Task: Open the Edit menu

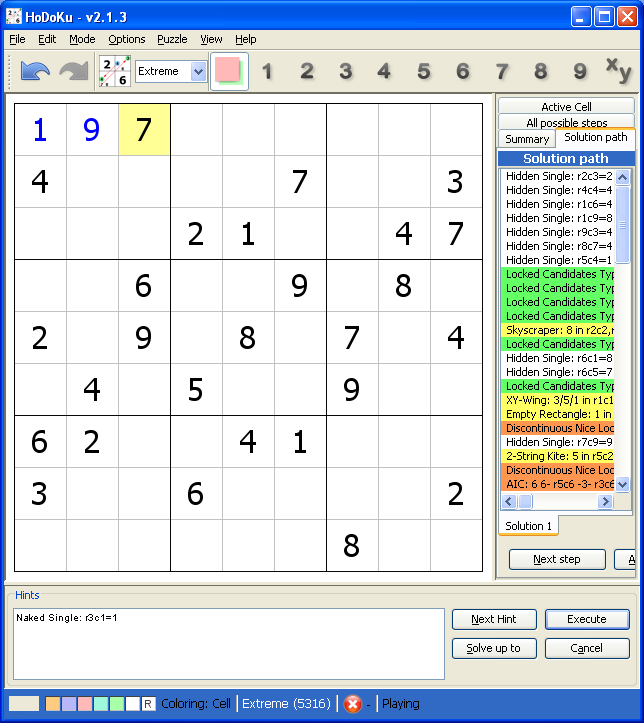Action: point(47,40)
